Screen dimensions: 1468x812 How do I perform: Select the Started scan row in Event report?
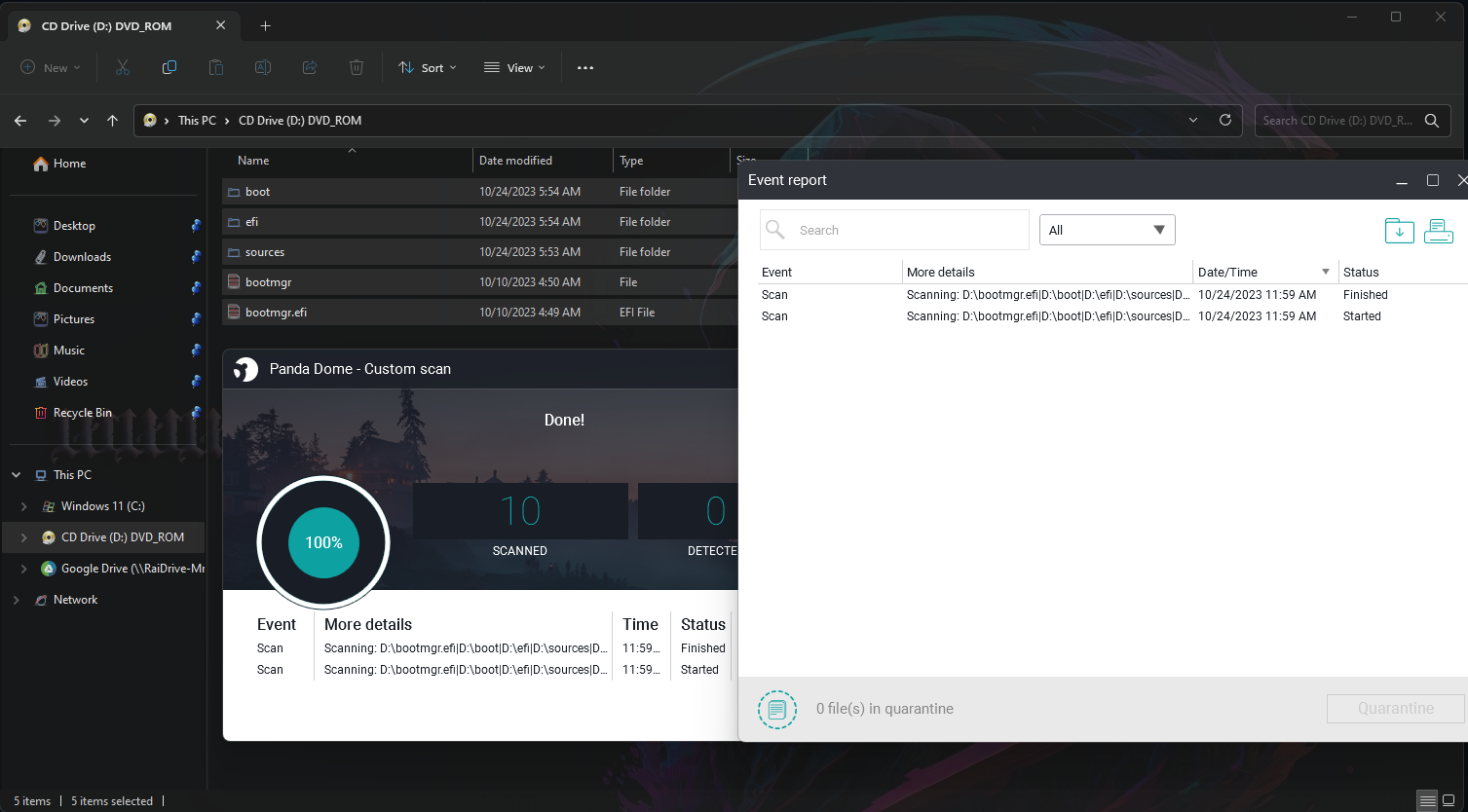point(1112,316)
